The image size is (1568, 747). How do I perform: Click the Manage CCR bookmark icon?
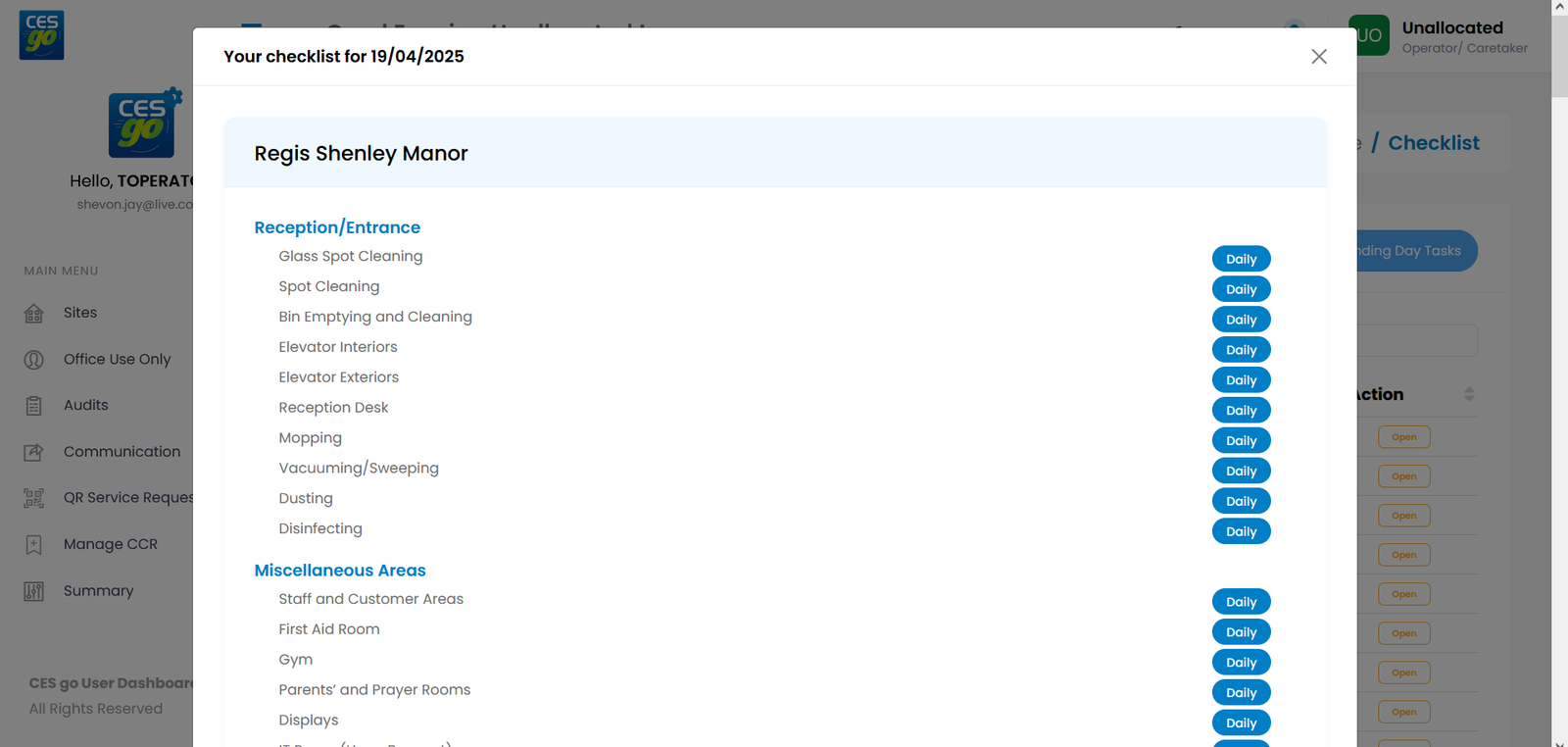[x=34, y=545]
